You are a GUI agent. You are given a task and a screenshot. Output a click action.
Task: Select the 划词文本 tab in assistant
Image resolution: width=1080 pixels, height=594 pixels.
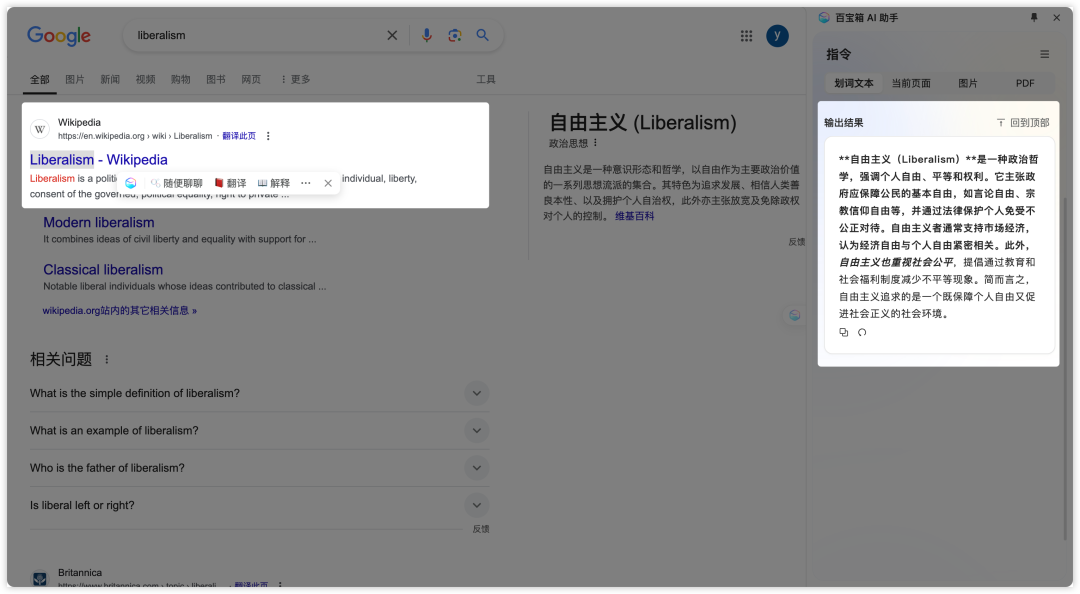(854, 83)
